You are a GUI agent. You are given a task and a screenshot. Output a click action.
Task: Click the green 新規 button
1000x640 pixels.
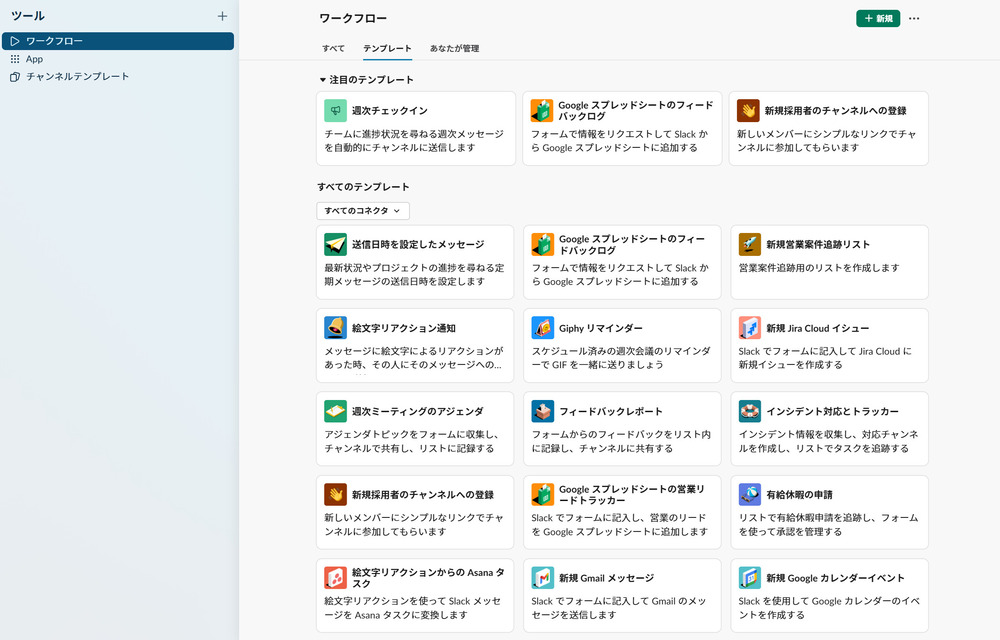click(877, 18)
